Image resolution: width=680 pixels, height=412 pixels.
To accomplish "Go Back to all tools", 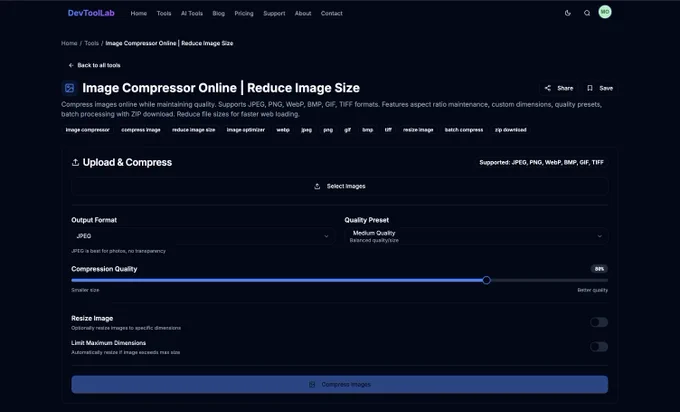I will [95, 65].
